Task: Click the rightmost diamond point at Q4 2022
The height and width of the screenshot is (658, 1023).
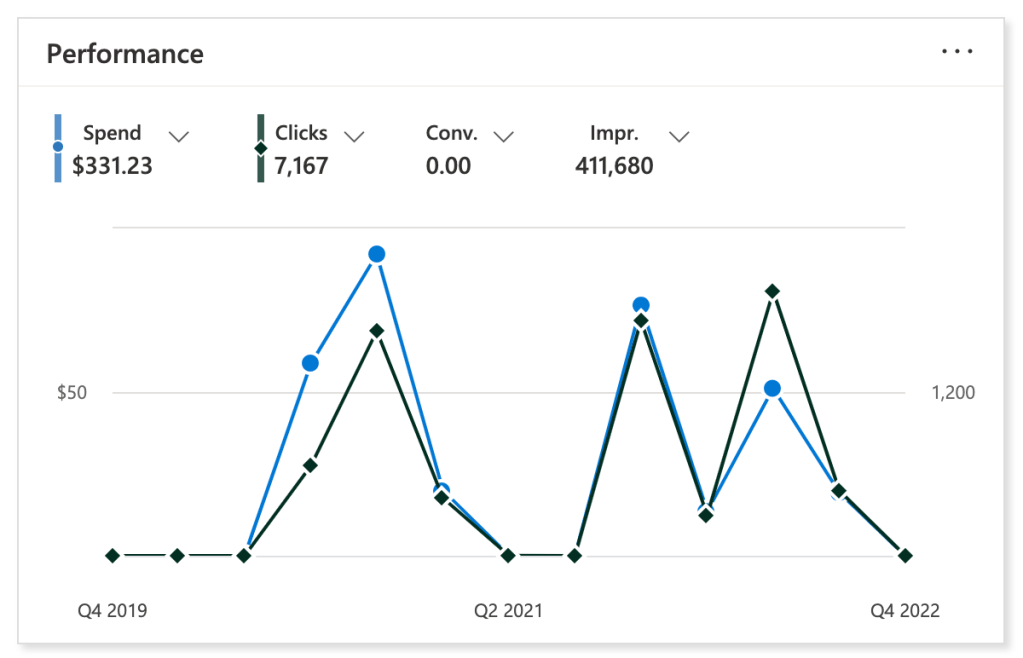Action: 905,555
